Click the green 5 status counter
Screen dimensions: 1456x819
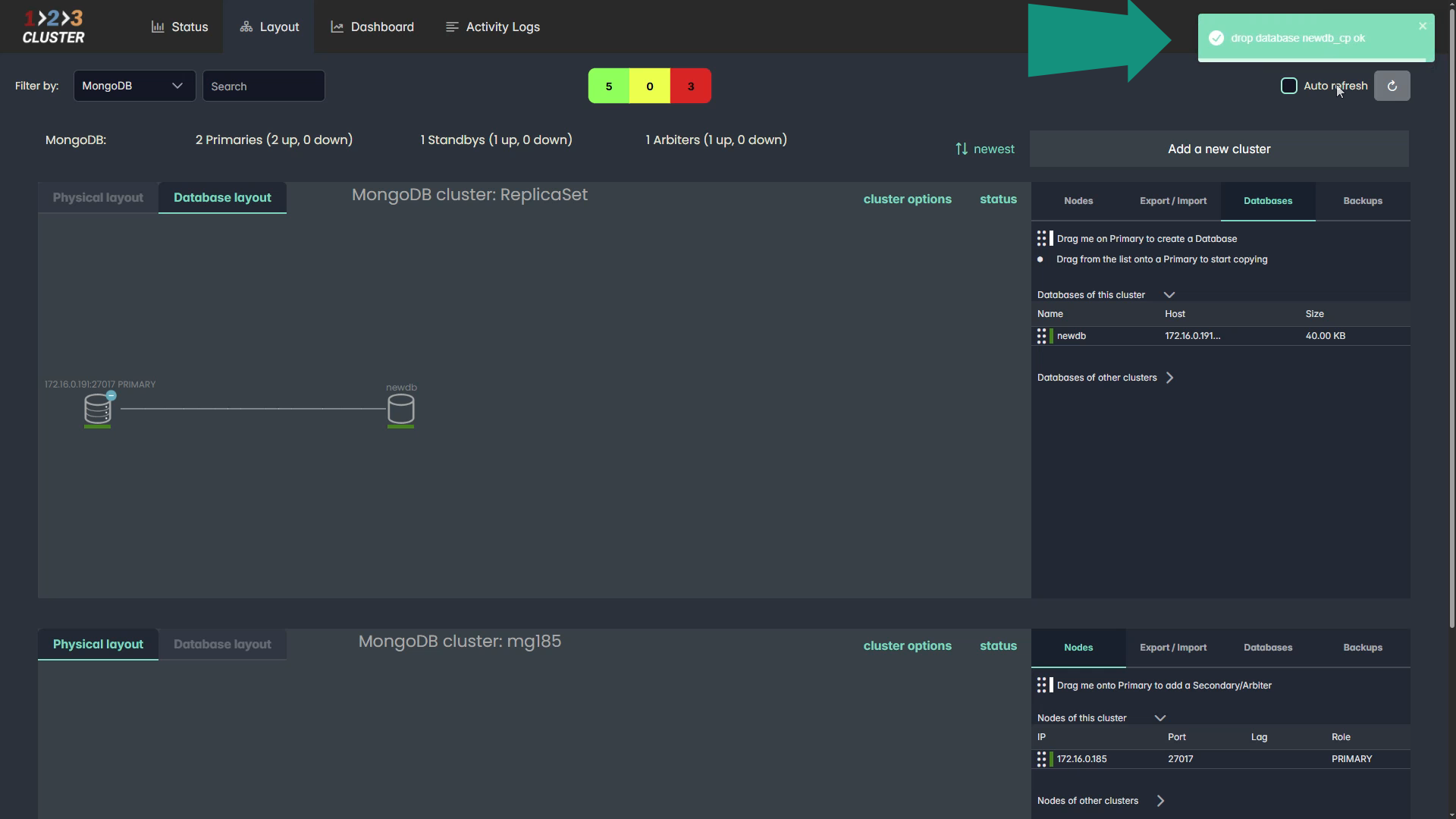coord(609,86)
